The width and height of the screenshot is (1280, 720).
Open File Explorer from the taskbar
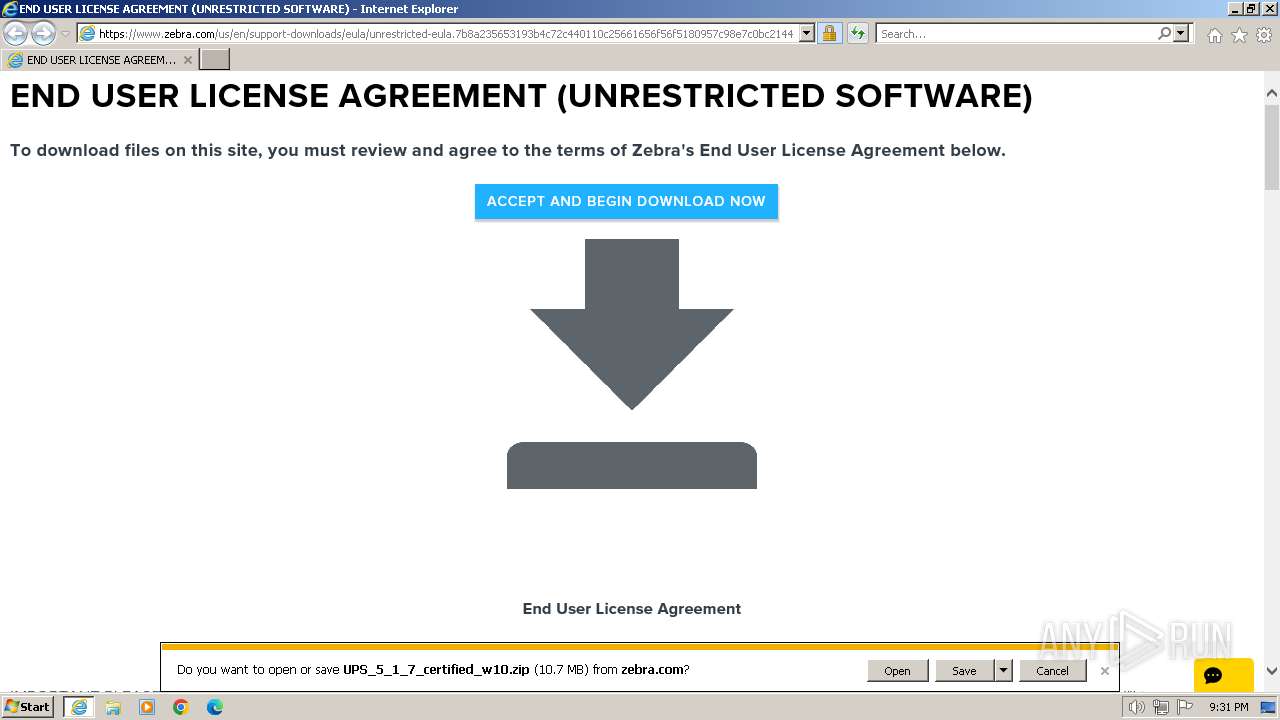pyautogui.click(x=113, y=707)
